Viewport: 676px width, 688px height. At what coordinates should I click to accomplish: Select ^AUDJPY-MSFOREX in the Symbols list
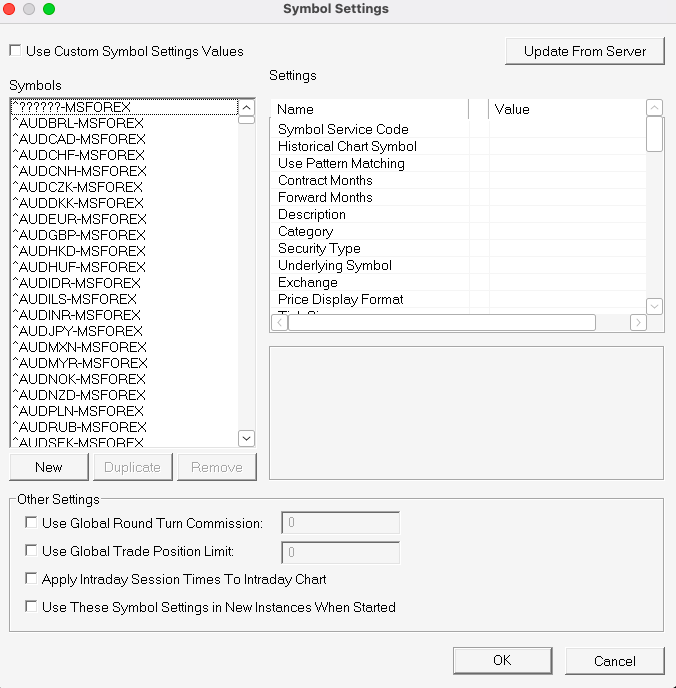(x=78, y=331)
